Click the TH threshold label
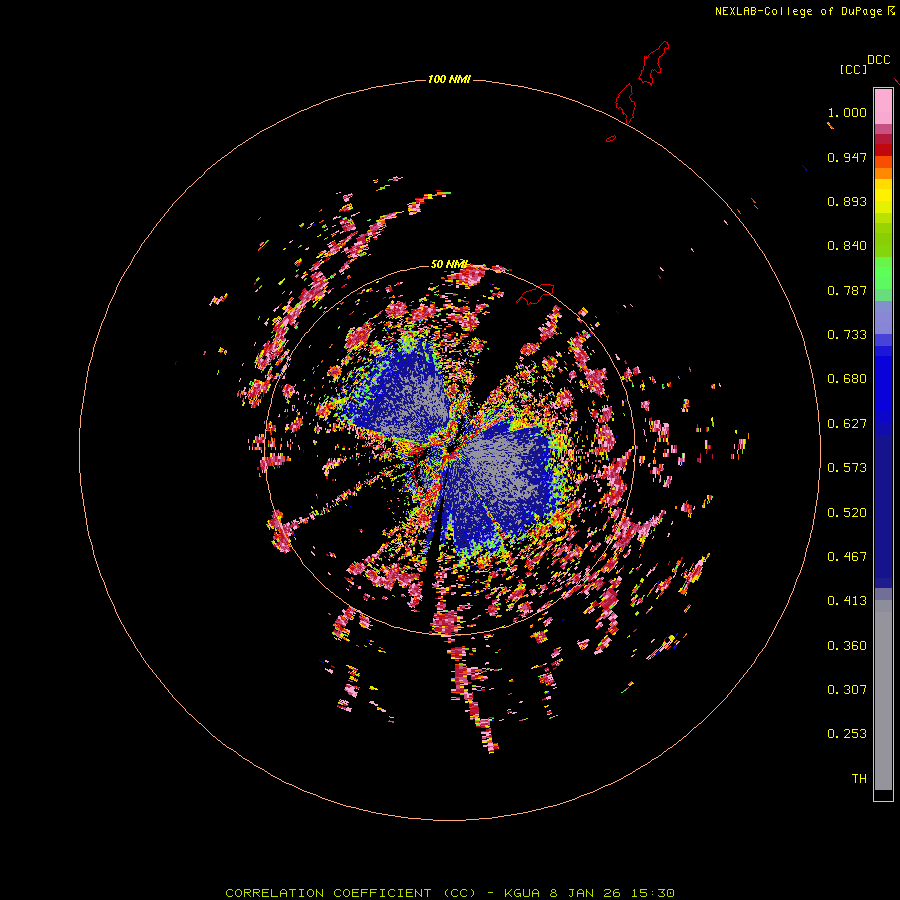This screenshot has height=900, width=900. [859, 779]
